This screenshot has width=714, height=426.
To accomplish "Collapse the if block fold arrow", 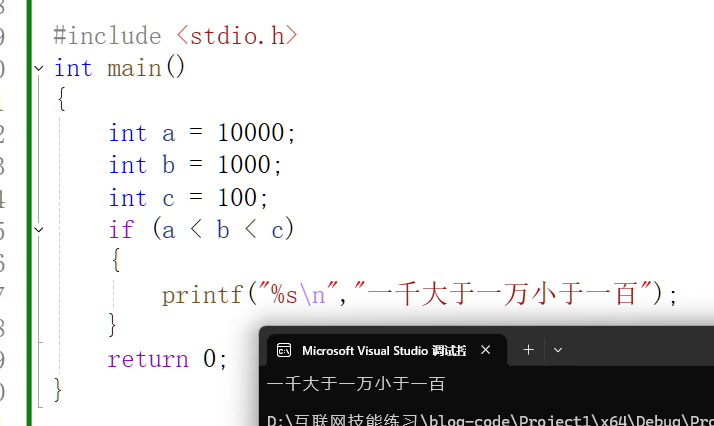I will click(39, 229).
